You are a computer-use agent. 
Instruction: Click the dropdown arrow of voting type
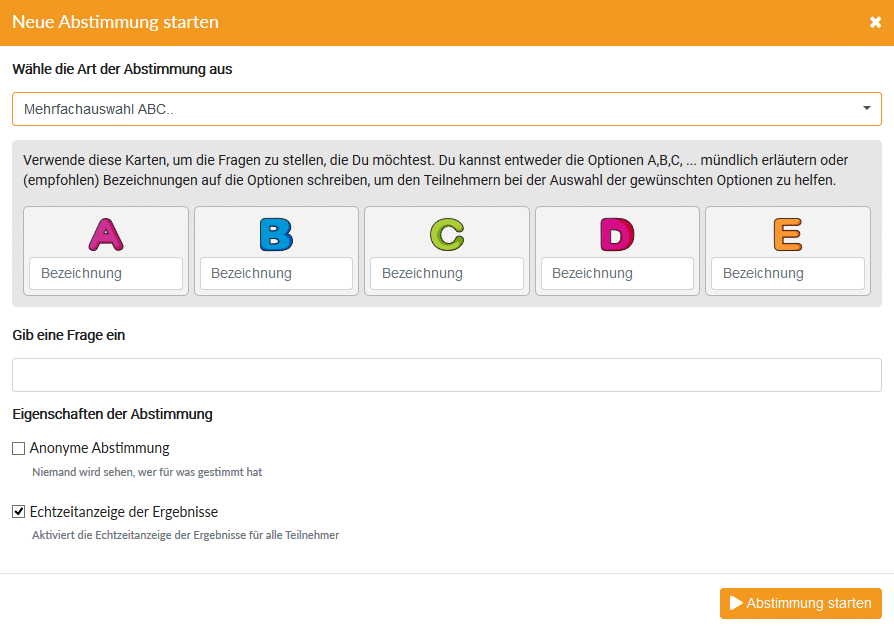[866, 109]
